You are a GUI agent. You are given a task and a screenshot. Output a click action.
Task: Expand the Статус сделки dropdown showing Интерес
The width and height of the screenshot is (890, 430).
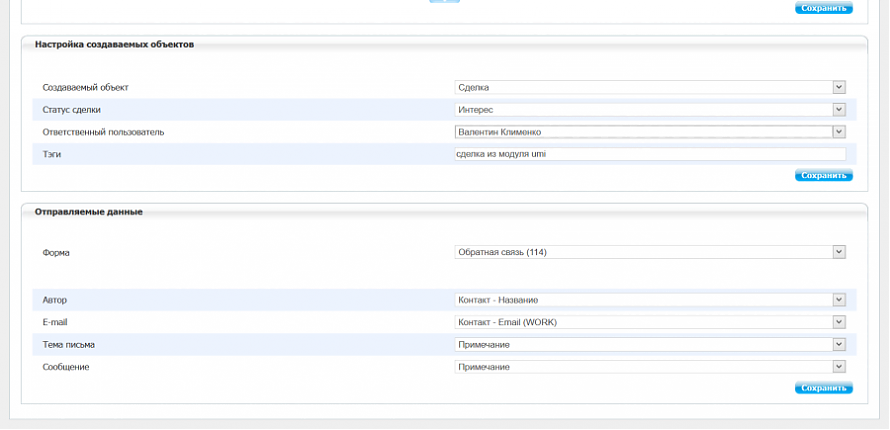(x=650, y=110)
